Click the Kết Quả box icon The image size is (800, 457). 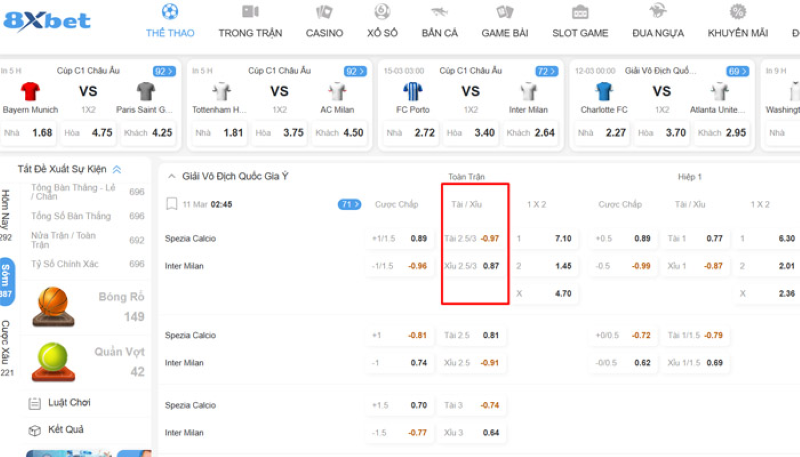pyautogui.click(x=34, y=430)
